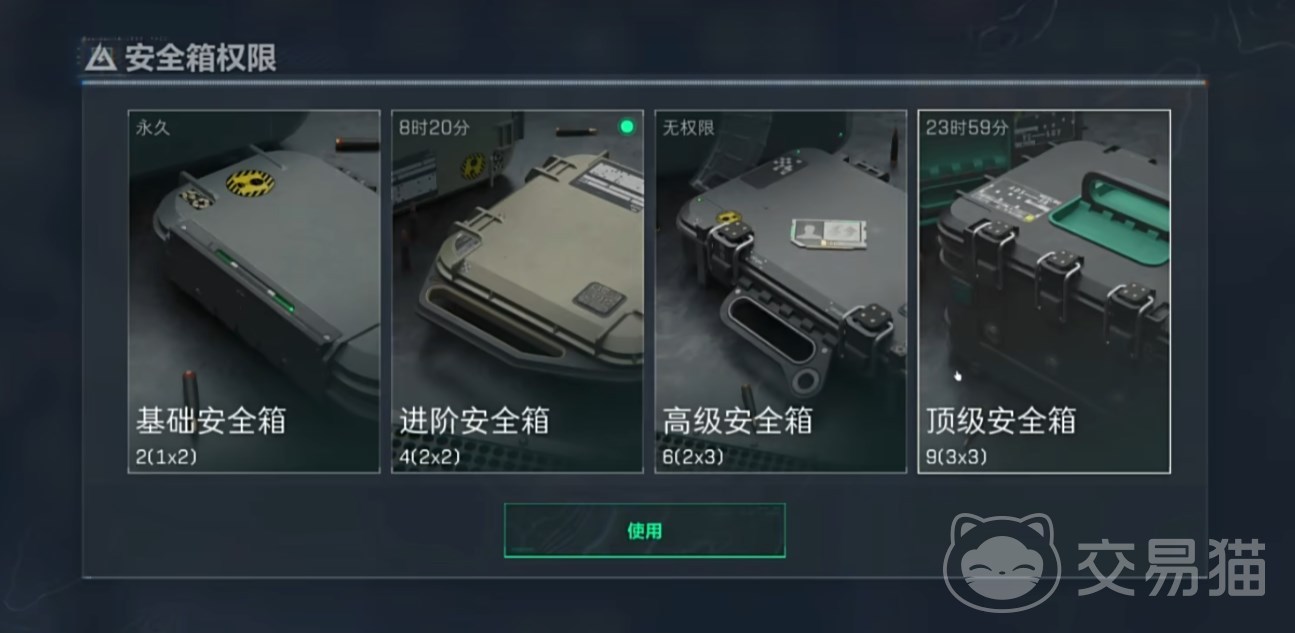Click the 23时59分 remaining time label
The width and height of the screenshot is (1295, 633).
point(966,128)
